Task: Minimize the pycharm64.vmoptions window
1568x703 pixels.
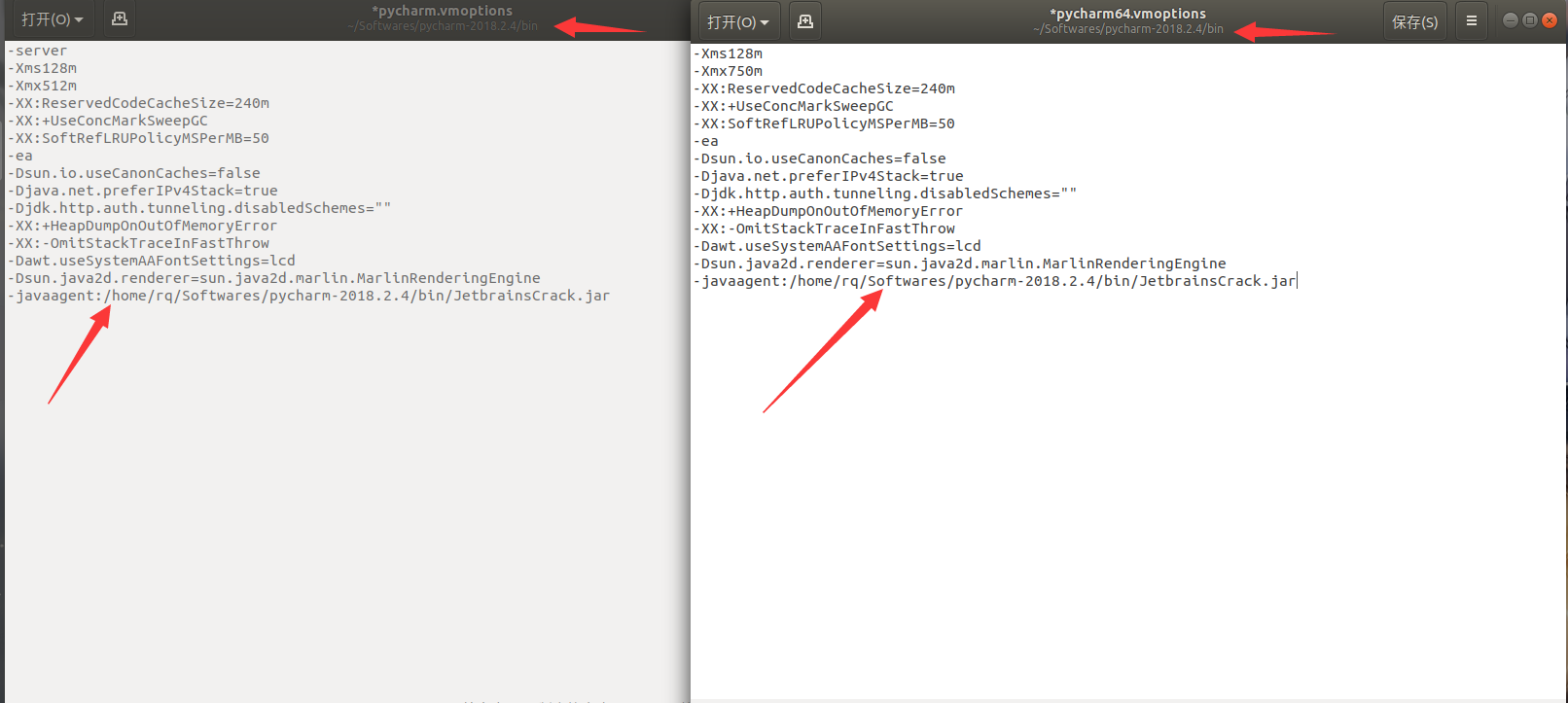Action: tap(1510, 20)
